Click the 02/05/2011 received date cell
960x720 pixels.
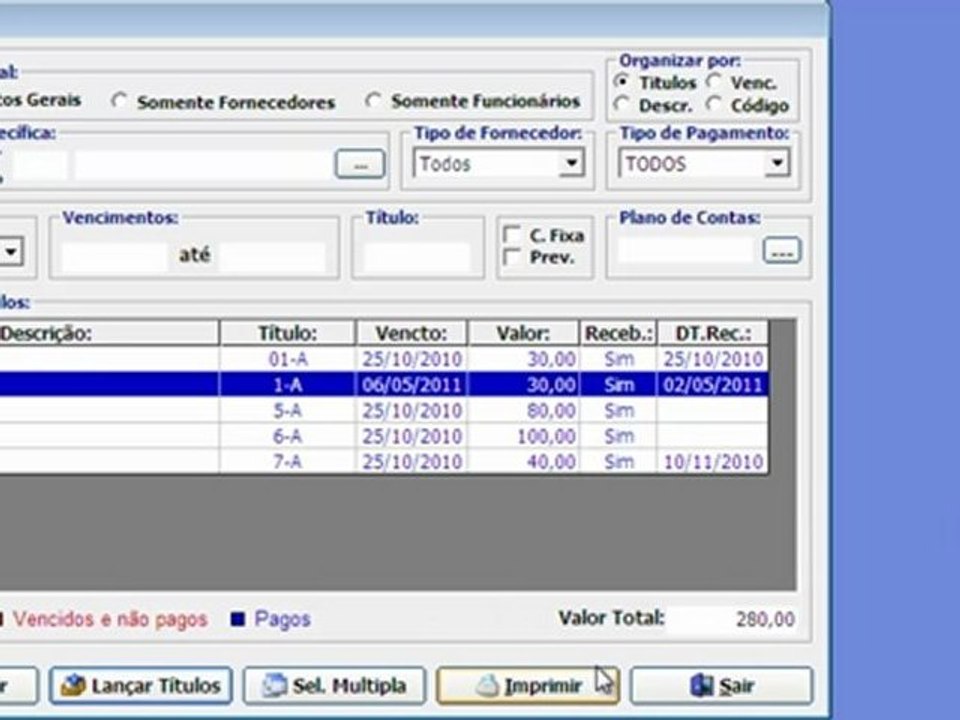pyautogui.click(x=713, y=384)
